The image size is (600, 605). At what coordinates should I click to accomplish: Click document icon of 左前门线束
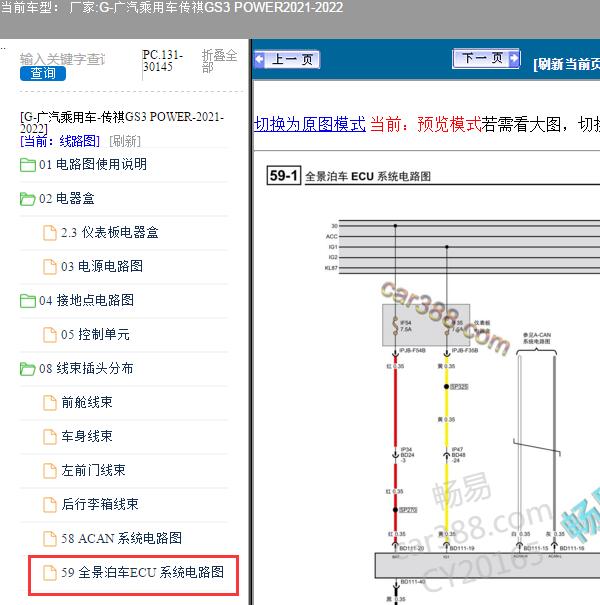[x=50, y=471]
